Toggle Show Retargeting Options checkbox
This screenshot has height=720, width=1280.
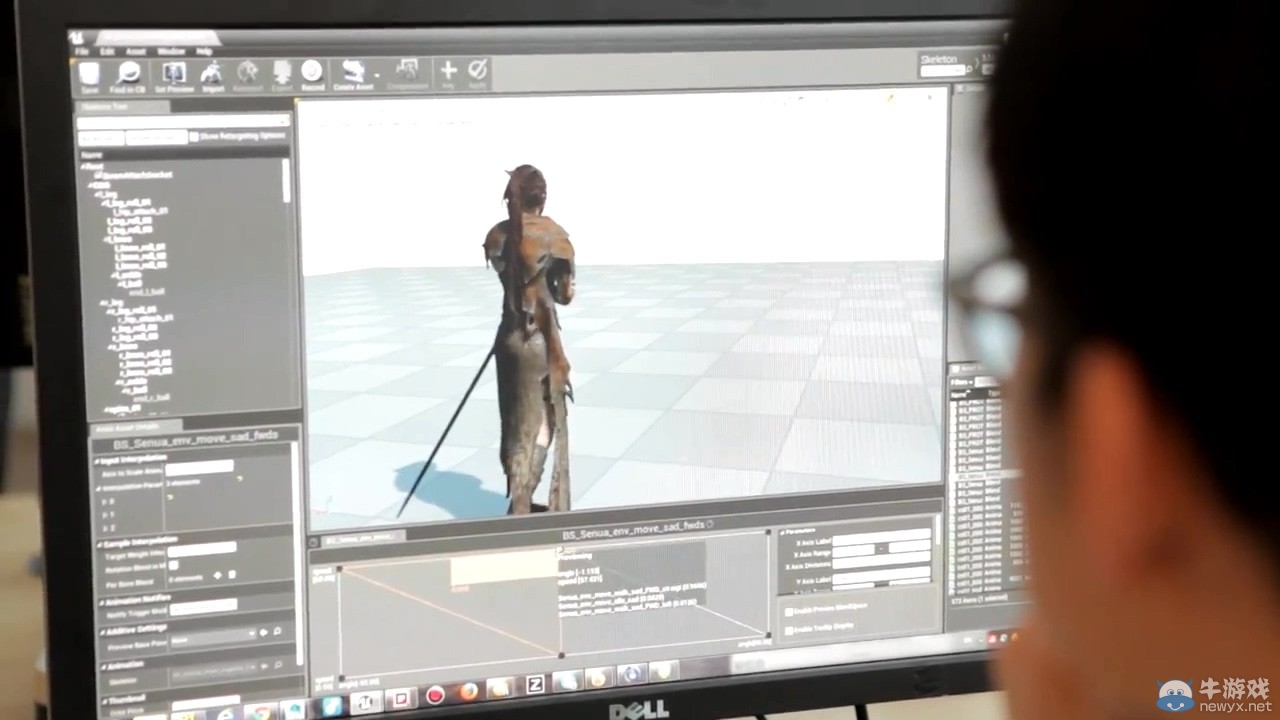(195, 136)
